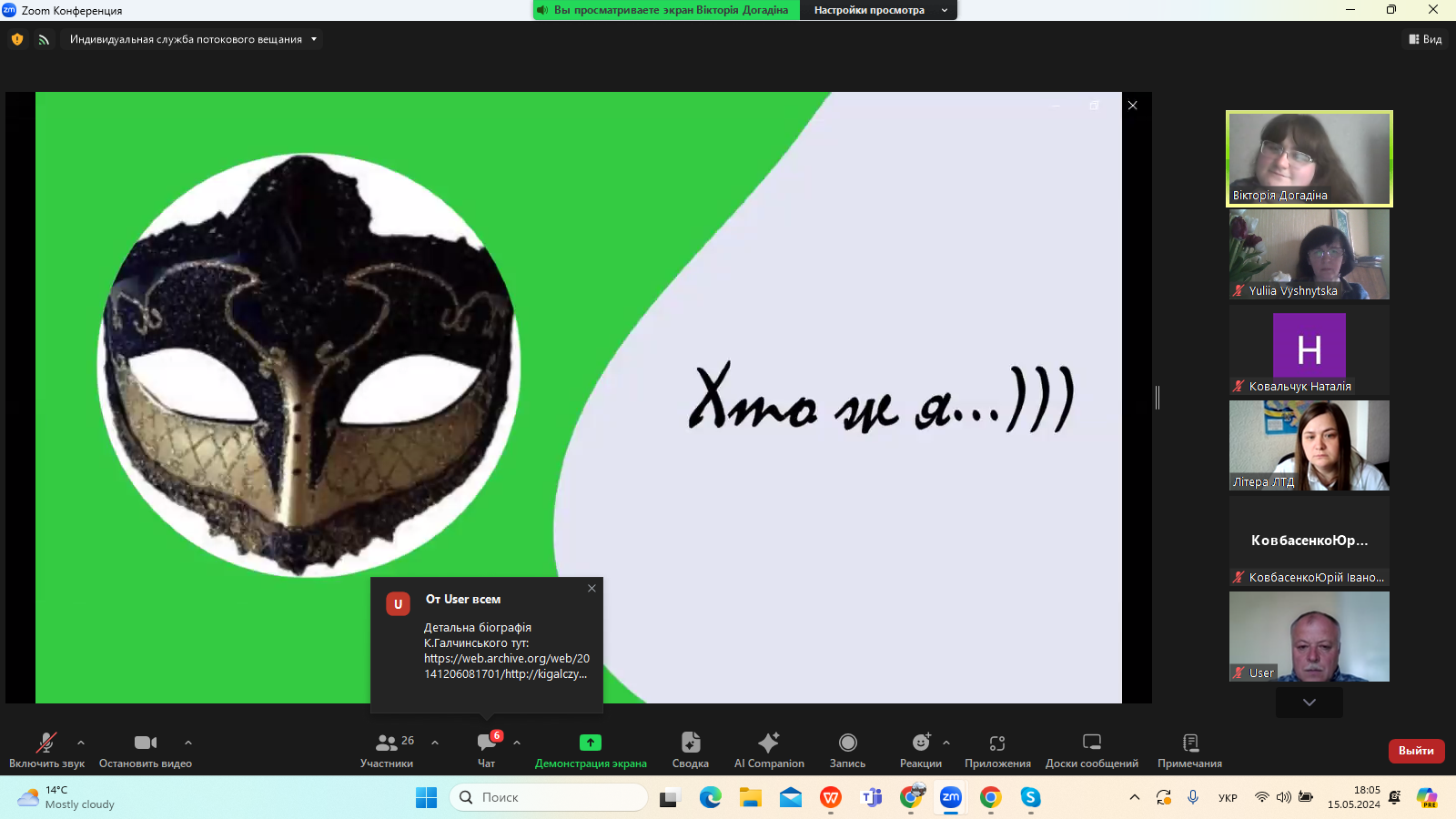Start sharing with Демонстрация экрана
The image size is (1456, 819).
591,750
